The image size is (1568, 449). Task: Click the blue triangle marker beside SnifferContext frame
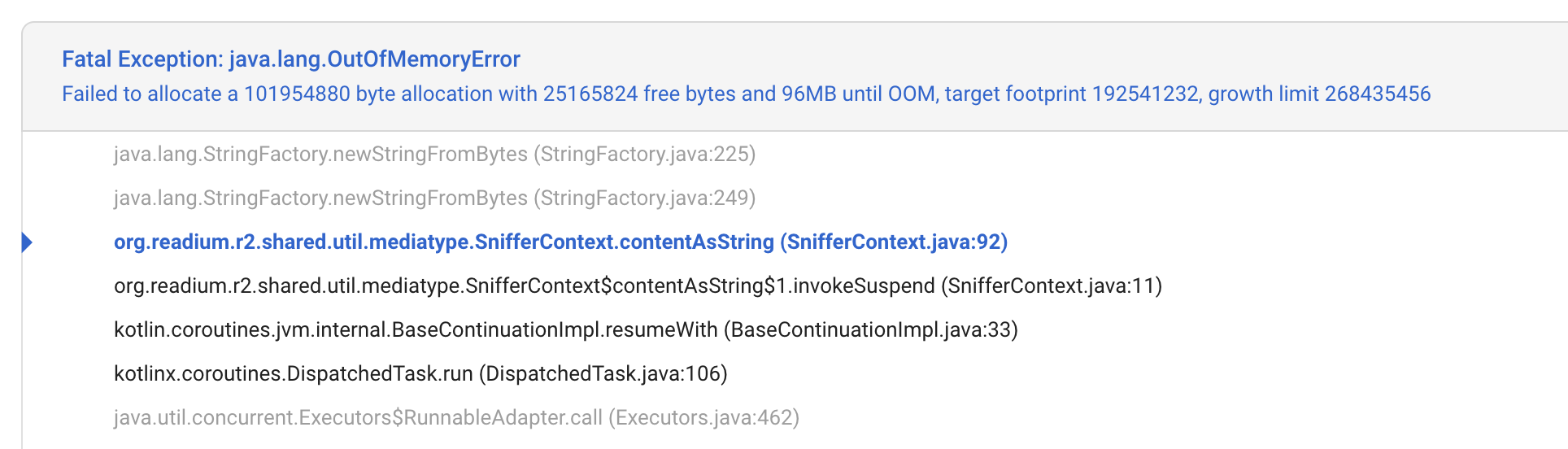[x=27, y=242]
